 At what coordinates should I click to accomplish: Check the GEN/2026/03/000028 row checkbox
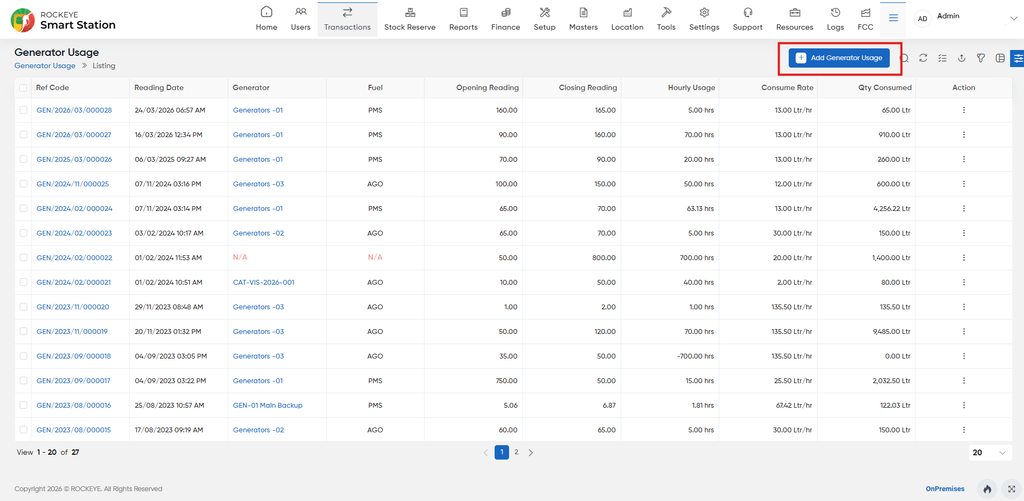tap(24, 110)
